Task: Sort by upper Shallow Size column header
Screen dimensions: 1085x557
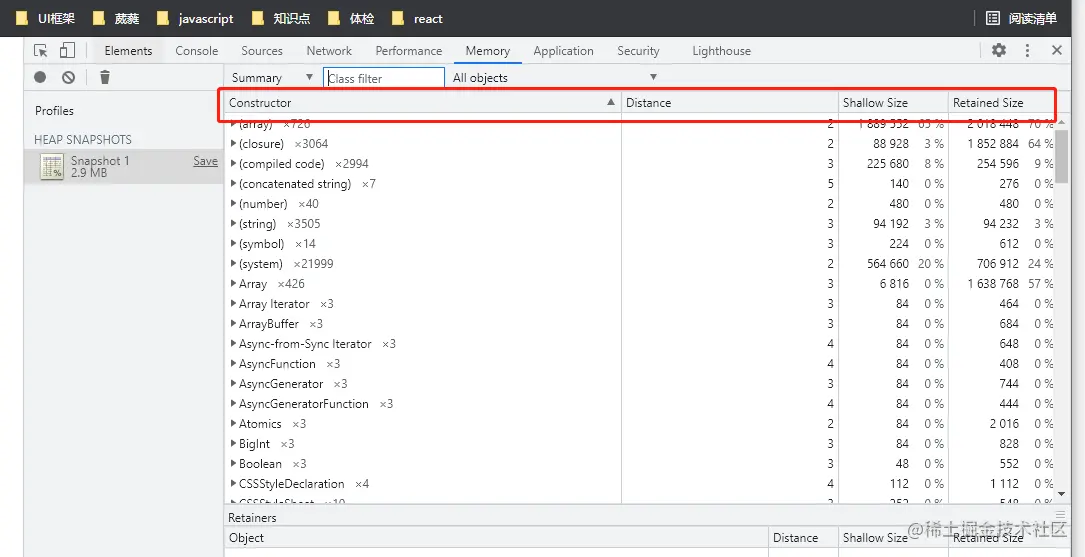Action: point(893,102)
